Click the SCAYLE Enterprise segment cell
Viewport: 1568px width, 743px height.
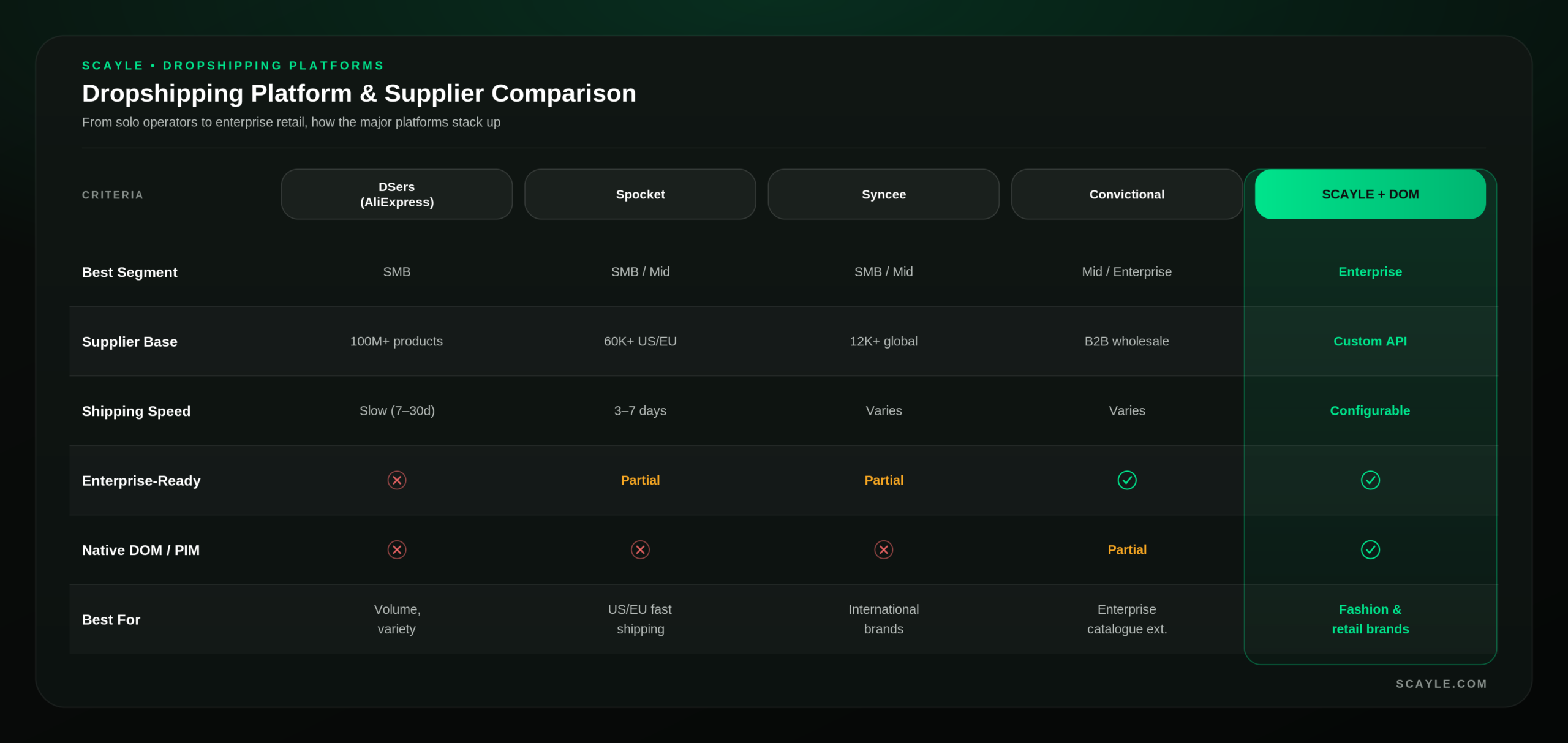(x=1370, y=272)
